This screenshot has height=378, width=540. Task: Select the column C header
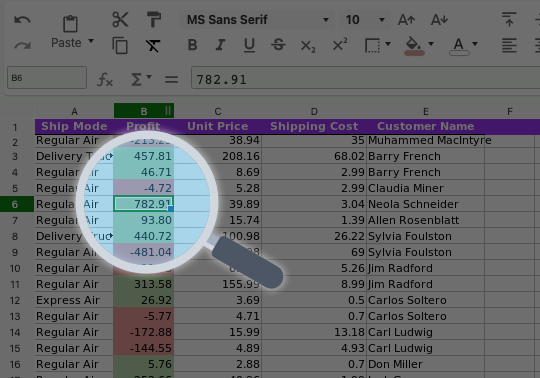pos(218,112)
